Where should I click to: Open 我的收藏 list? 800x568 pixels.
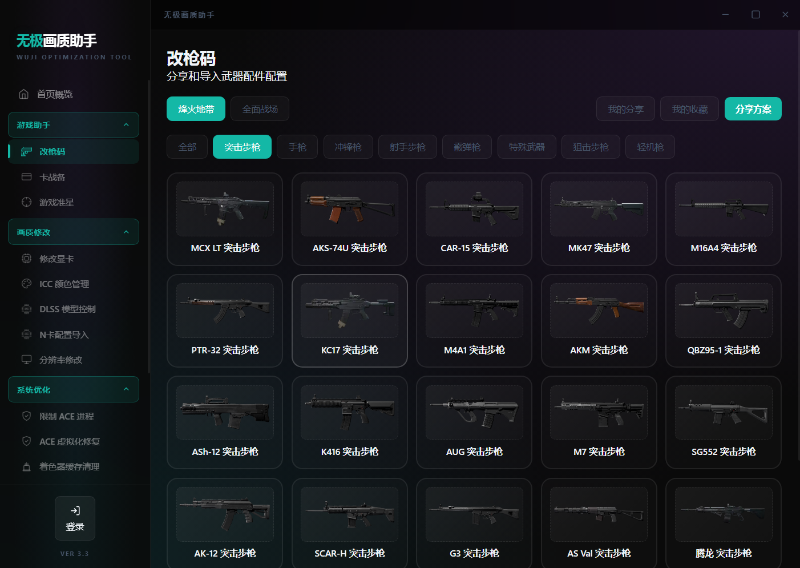(689, 109)
